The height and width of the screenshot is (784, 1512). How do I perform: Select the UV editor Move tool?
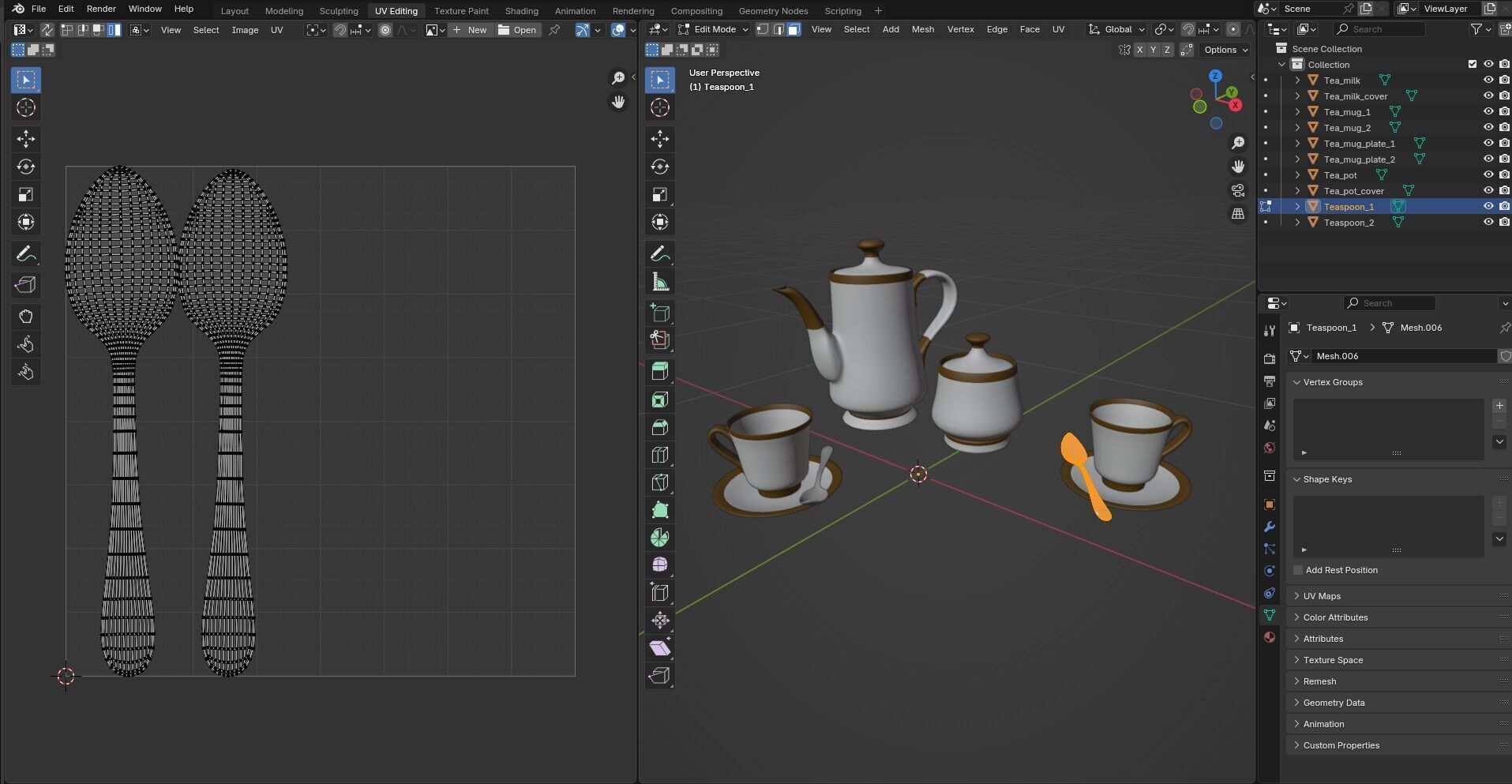tap(26, 139)
